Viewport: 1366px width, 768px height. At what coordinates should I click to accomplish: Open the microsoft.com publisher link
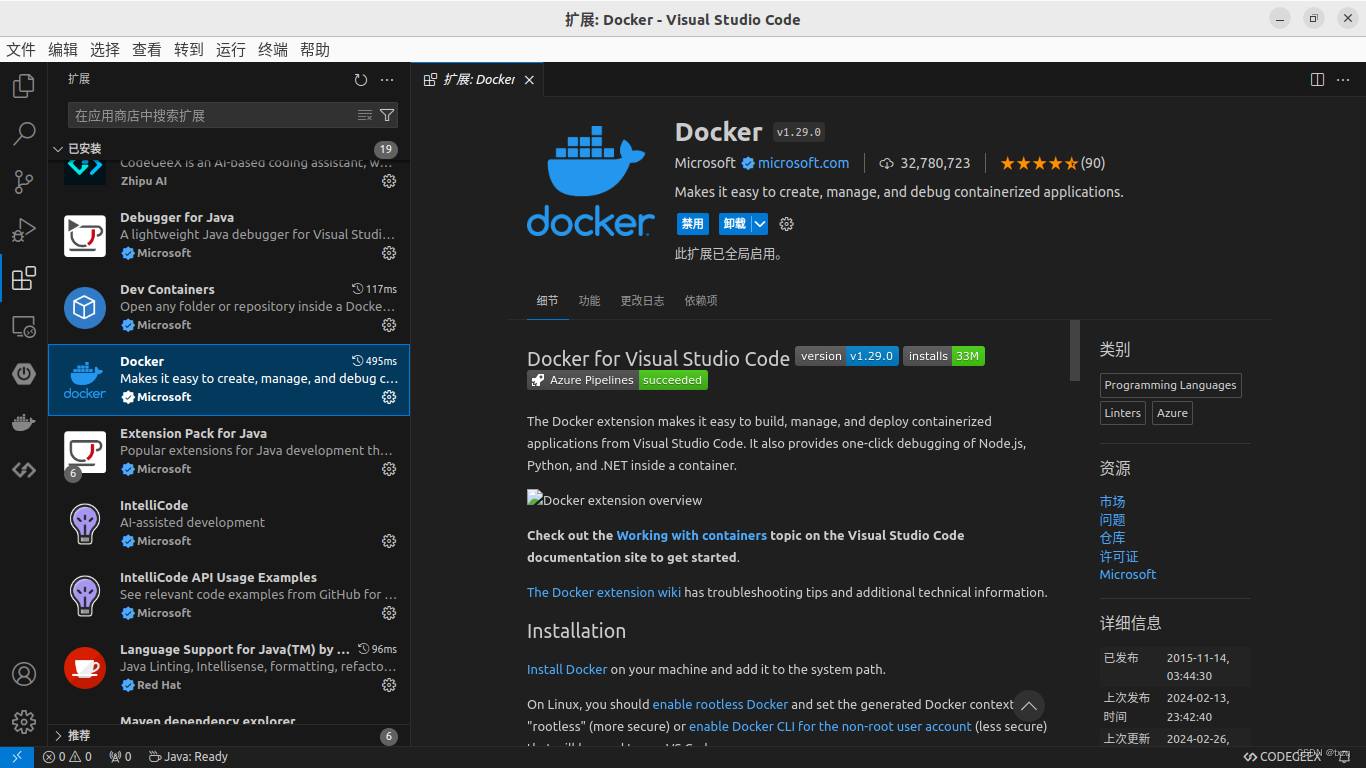tap(804, 163)
